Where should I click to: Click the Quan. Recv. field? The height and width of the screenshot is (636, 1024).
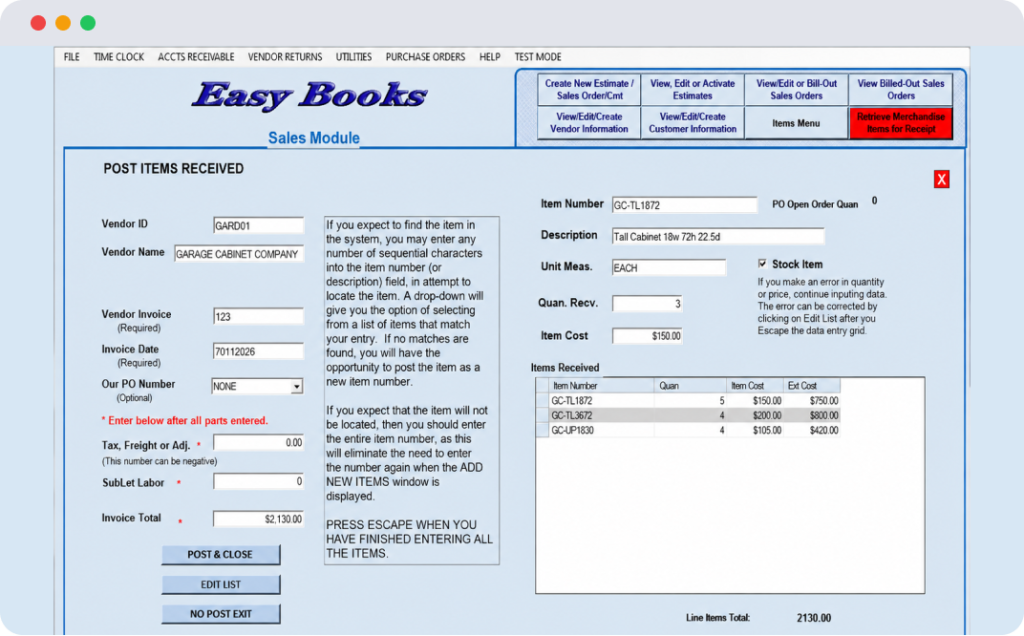click(x=647, y=304)
